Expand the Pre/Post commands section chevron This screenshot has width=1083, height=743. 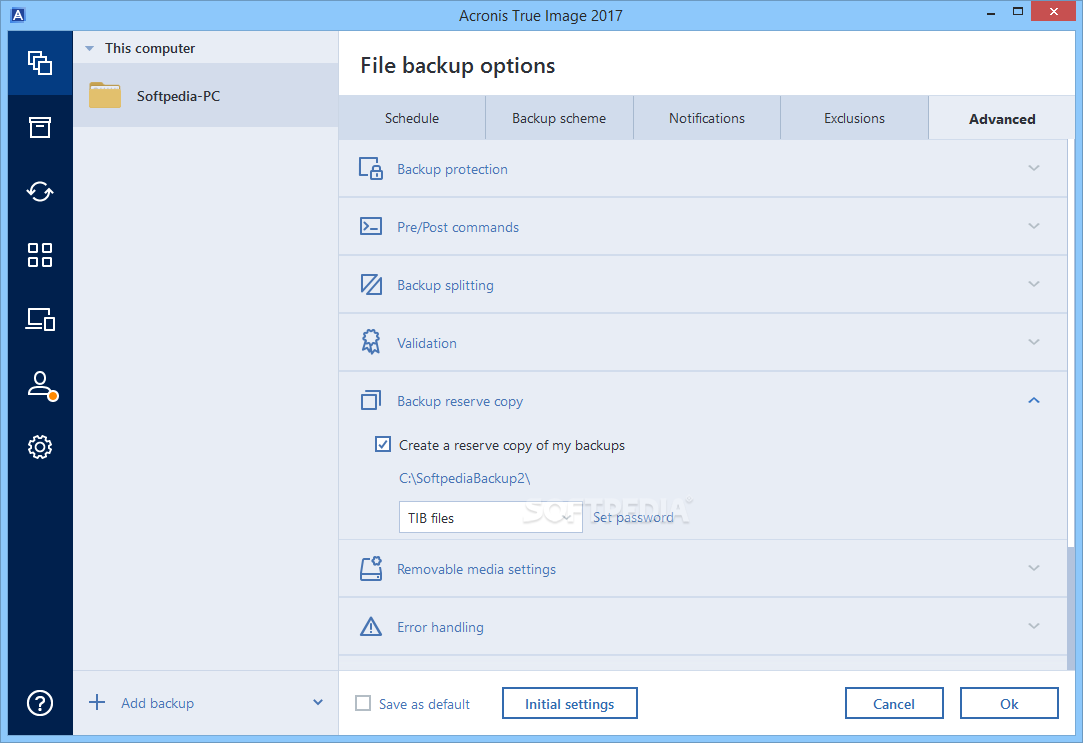pyautogui.click(x=1034, y=226)
